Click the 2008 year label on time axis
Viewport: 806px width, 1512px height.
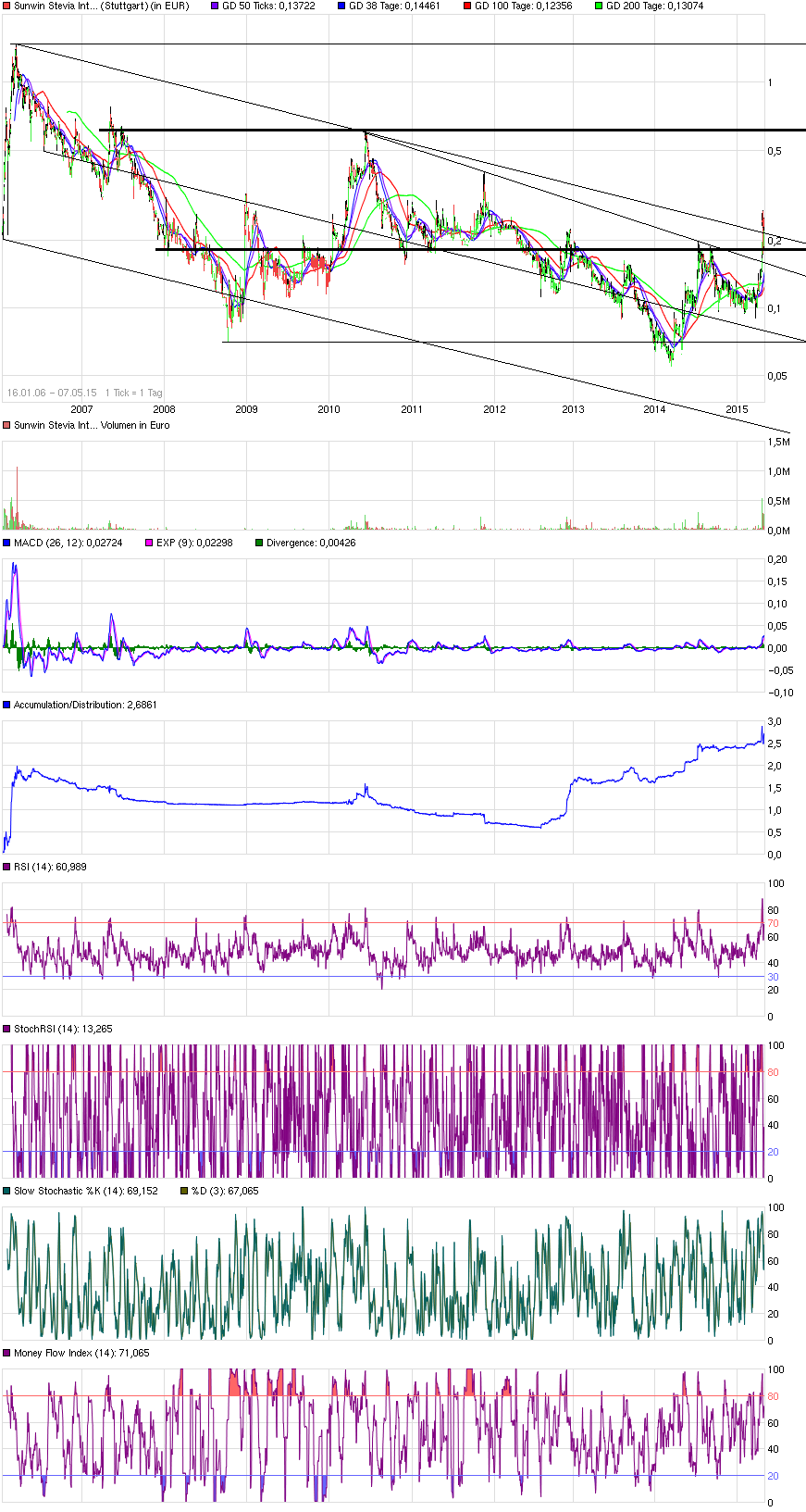click(164, 409)
